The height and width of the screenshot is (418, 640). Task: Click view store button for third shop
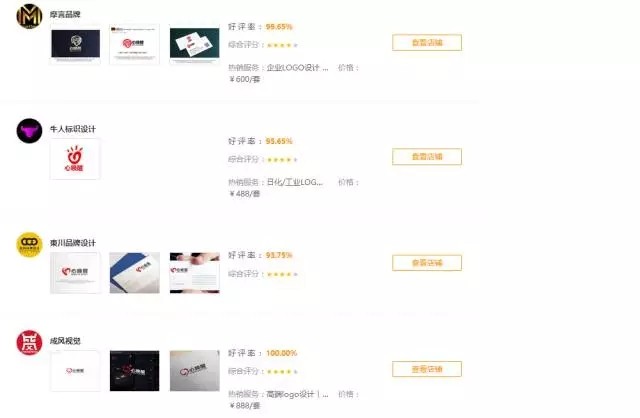427,263
